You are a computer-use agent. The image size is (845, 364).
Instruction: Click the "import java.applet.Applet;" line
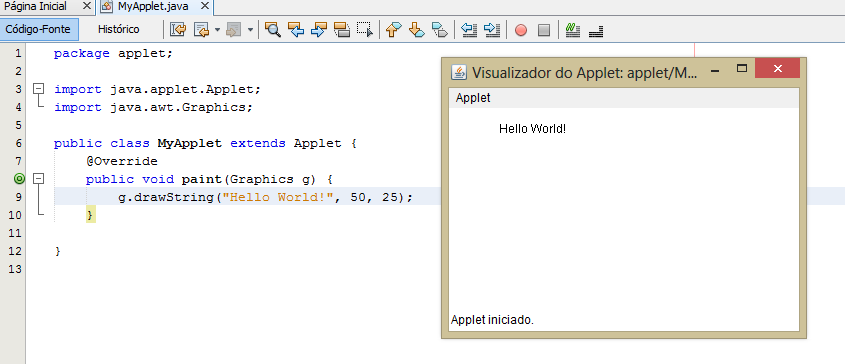click(157, 89)
